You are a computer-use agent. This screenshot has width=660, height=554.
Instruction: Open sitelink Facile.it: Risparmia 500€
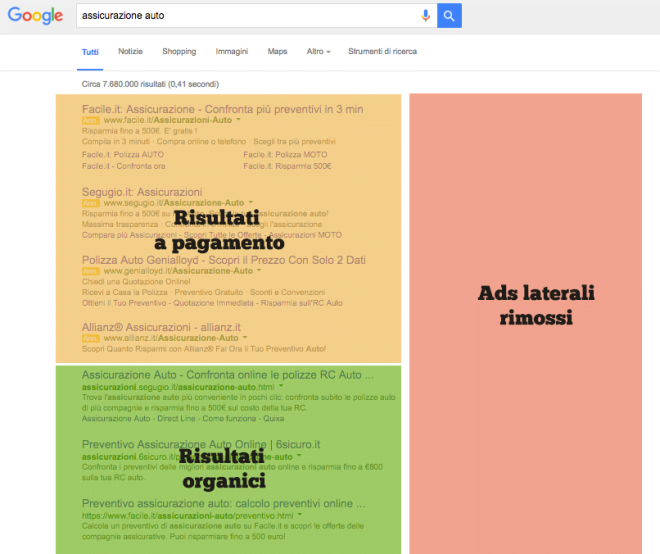(287, 166)
